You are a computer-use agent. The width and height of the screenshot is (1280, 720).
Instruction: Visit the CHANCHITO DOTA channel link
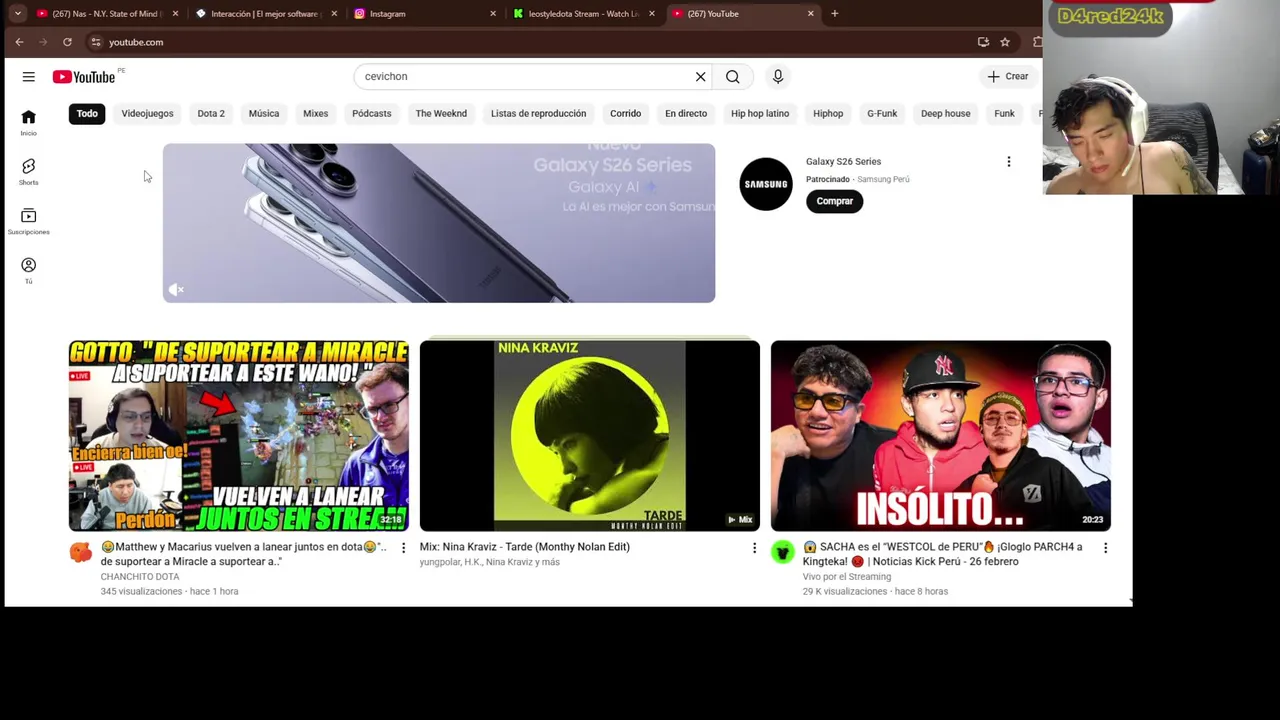point(140,576)
